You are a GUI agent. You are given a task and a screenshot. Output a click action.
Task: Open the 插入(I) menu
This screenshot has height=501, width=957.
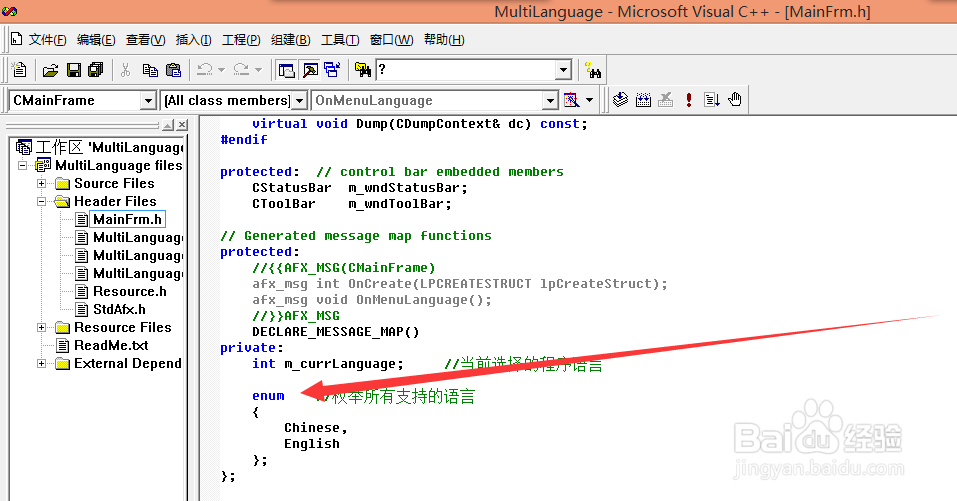coord(193,40)
